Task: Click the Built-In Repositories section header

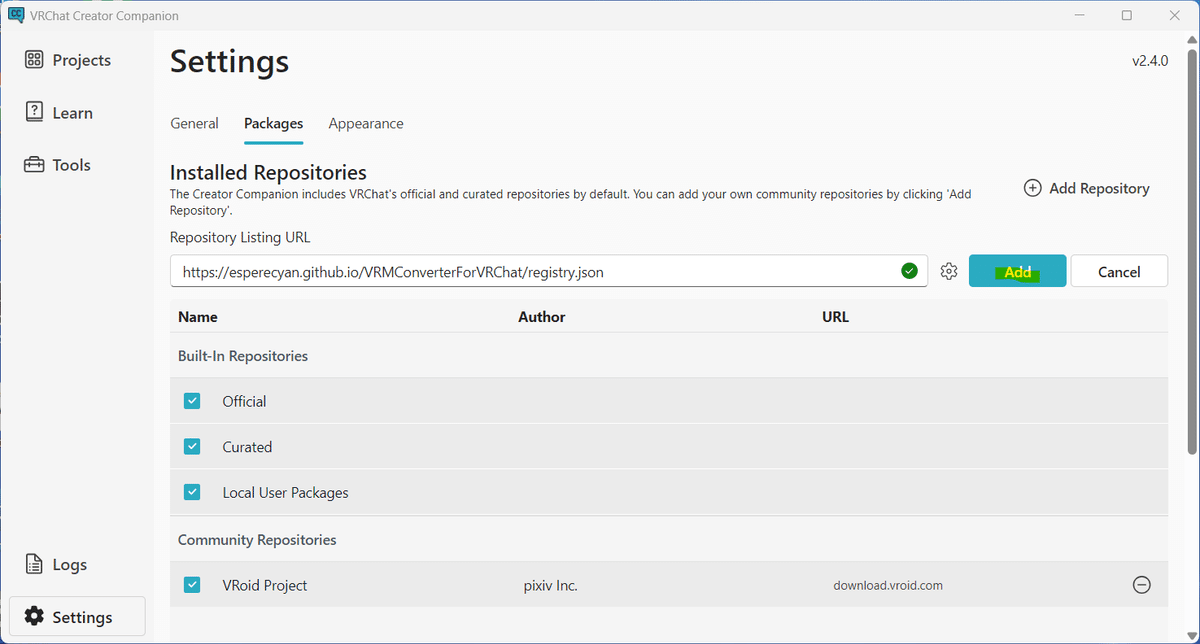Action: tap(243, 356)
